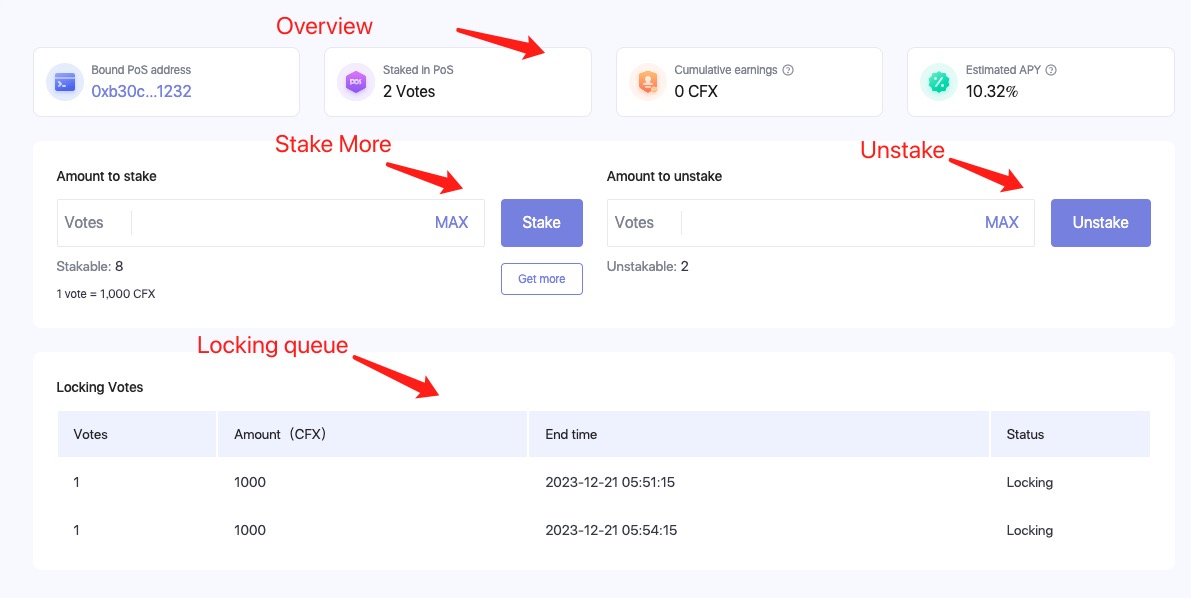1191x598 pixels.
Task: Click the Votes column header
Action: coord(91,434)
